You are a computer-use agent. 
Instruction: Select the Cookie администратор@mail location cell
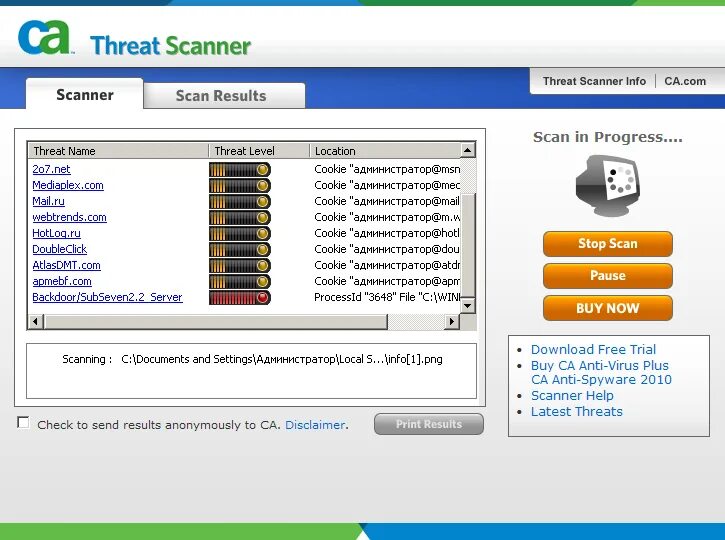click(x=387, y=201)
